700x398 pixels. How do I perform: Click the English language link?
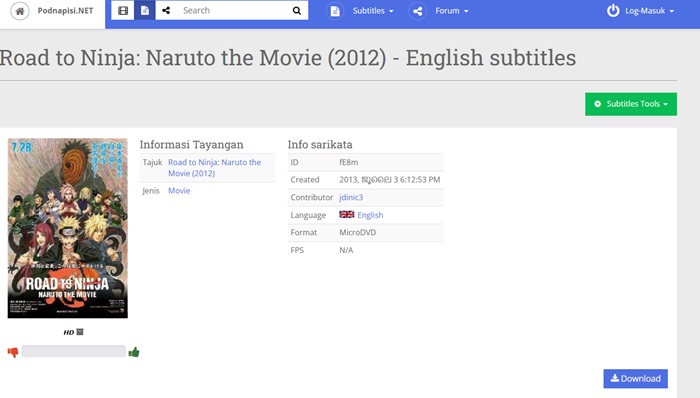pyautogui.click(x=370, y=215)
